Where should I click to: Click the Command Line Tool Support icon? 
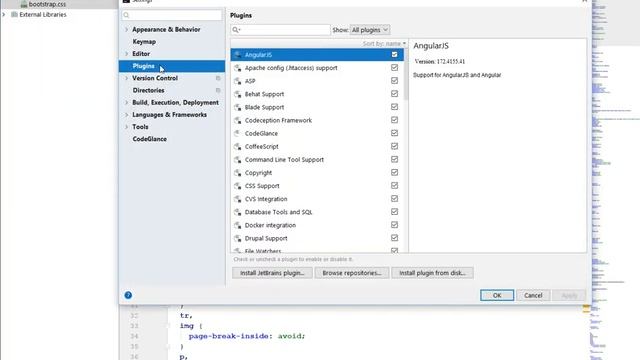click(238, 160)
